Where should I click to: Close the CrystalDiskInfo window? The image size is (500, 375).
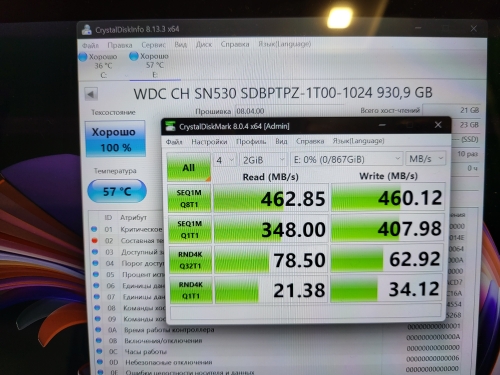pos(474,29)
